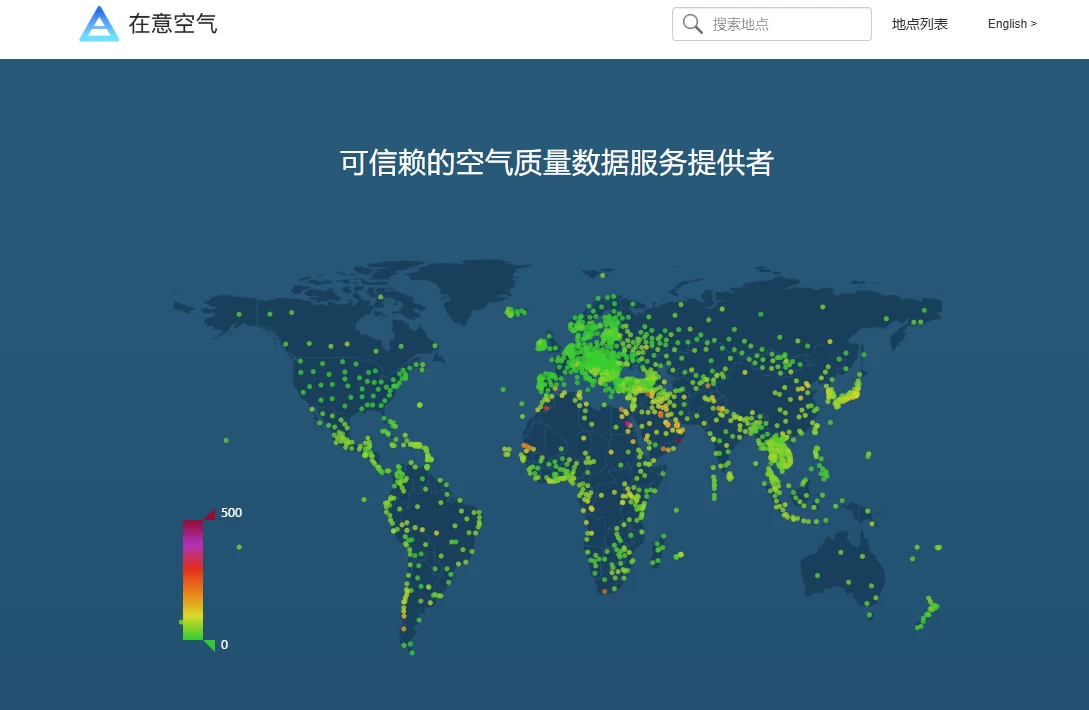Click the arrow next to English
The width and height of the screenshot is (1089, 710).
pyautogui.click(x=1034, y=24)
